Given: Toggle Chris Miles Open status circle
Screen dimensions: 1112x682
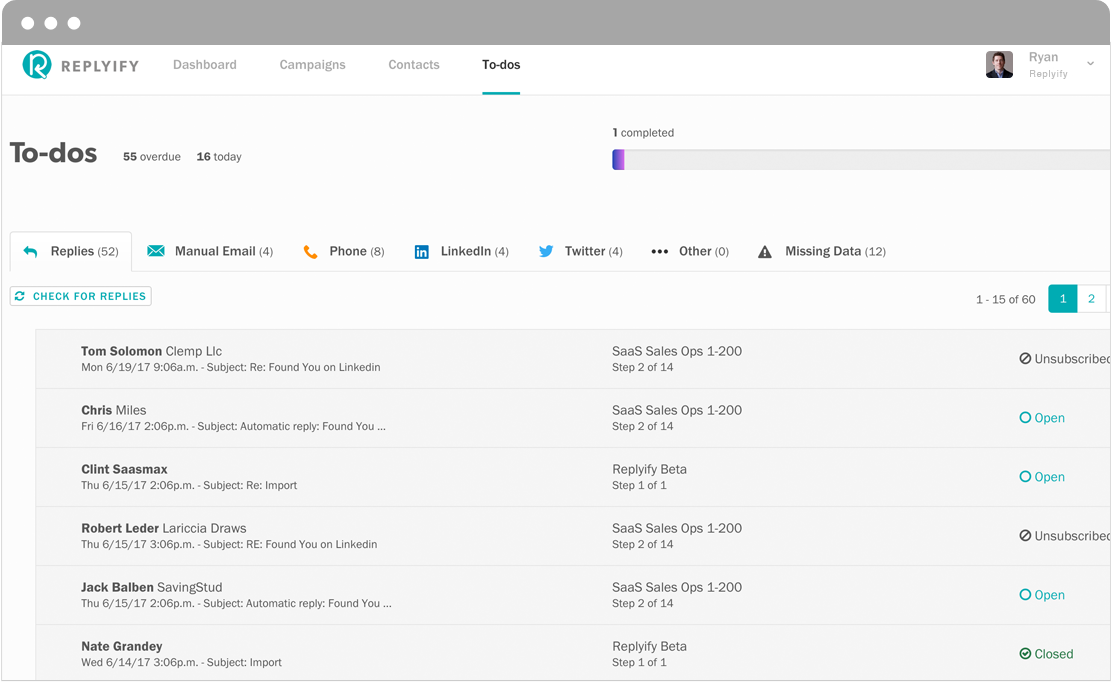Looking at the screenshot, I should point(1025,418).
